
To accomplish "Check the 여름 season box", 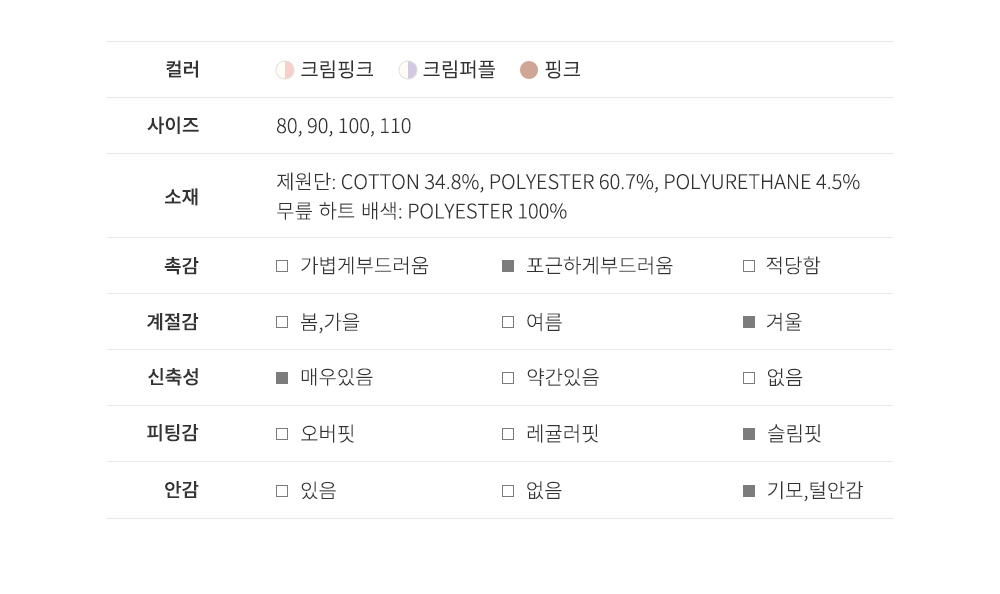I will click(508, 322).
